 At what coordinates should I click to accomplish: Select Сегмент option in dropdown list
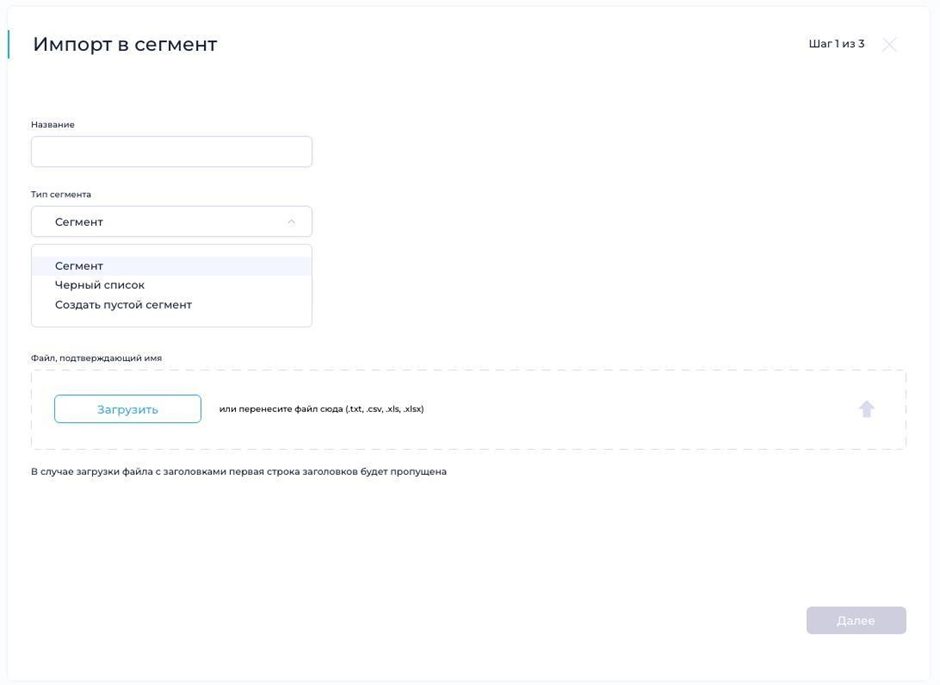tap(79, 266)
